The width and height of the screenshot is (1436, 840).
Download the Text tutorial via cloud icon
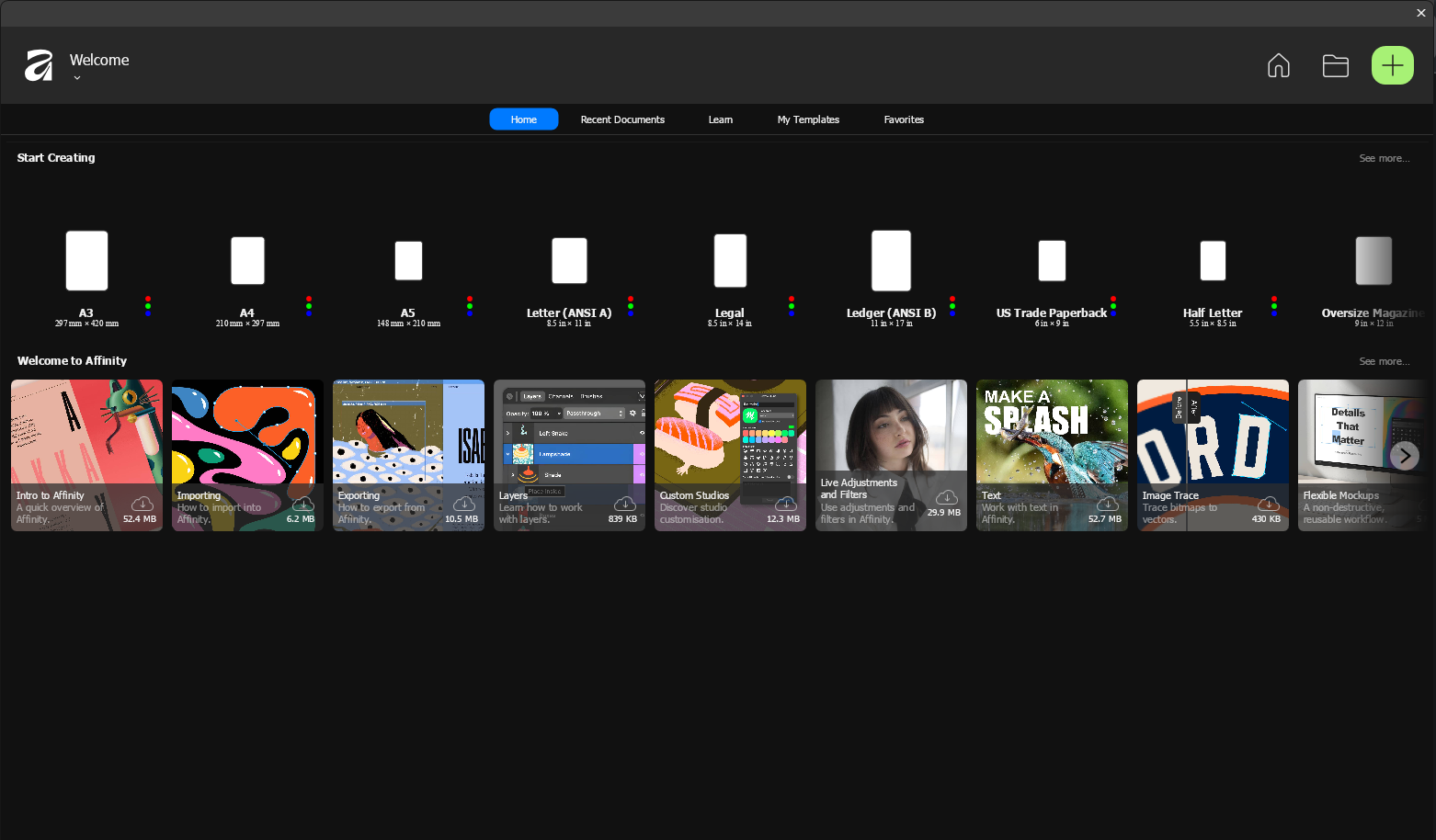[1108, 504]
